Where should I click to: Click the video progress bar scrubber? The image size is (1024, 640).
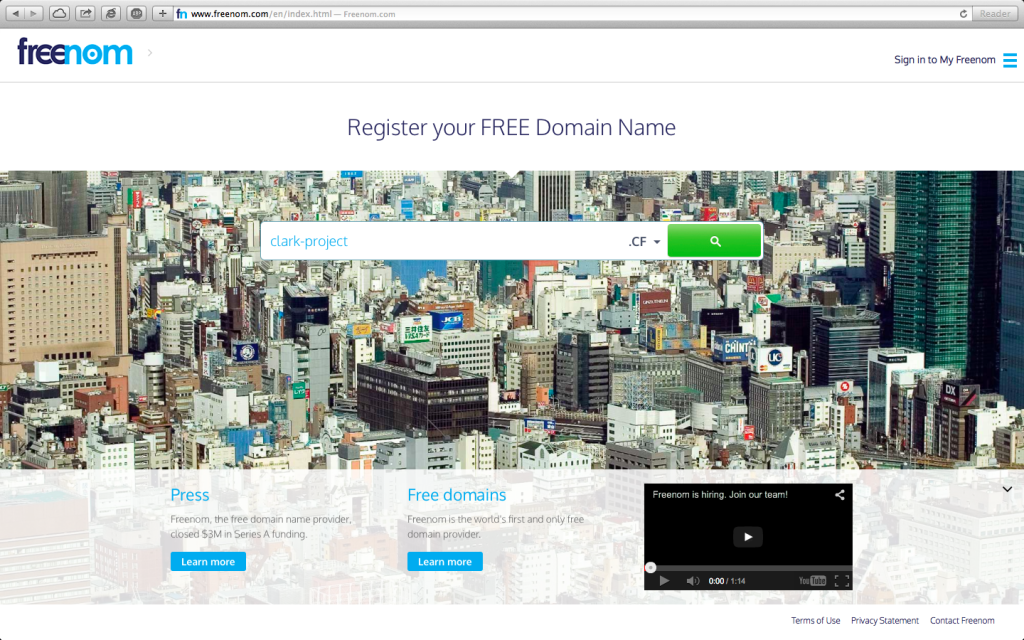[x=650, y=568]
